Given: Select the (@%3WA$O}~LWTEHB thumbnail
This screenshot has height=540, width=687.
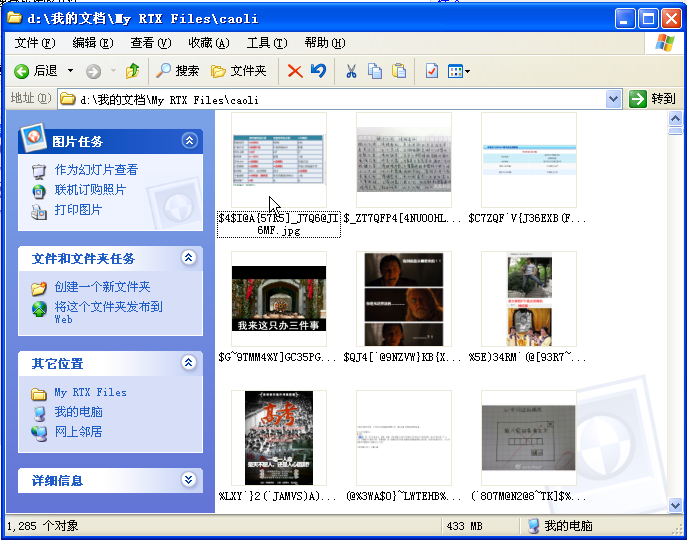Looking at the screenshot, I should coord(404,438).
